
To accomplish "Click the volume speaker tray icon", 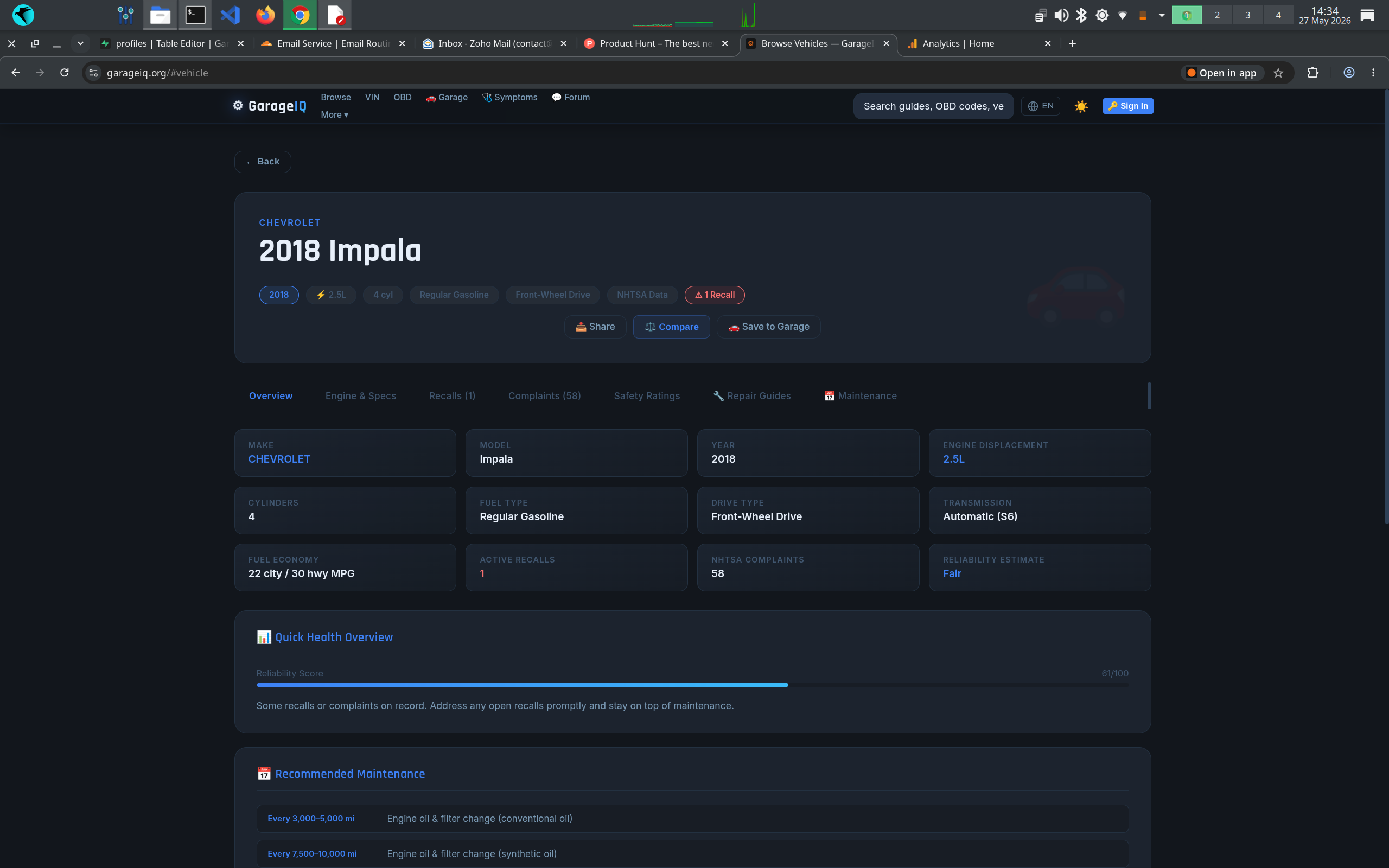I will click(x=1061, y=16).
